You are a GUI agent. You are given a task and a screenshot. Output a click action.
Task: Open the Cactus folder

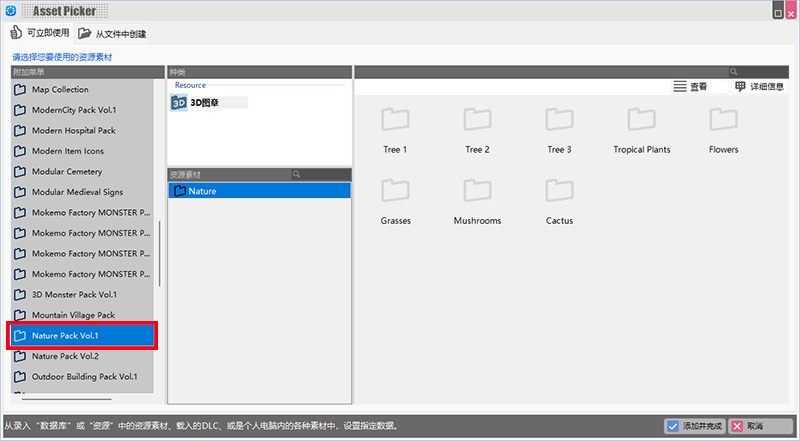[559, 192]
